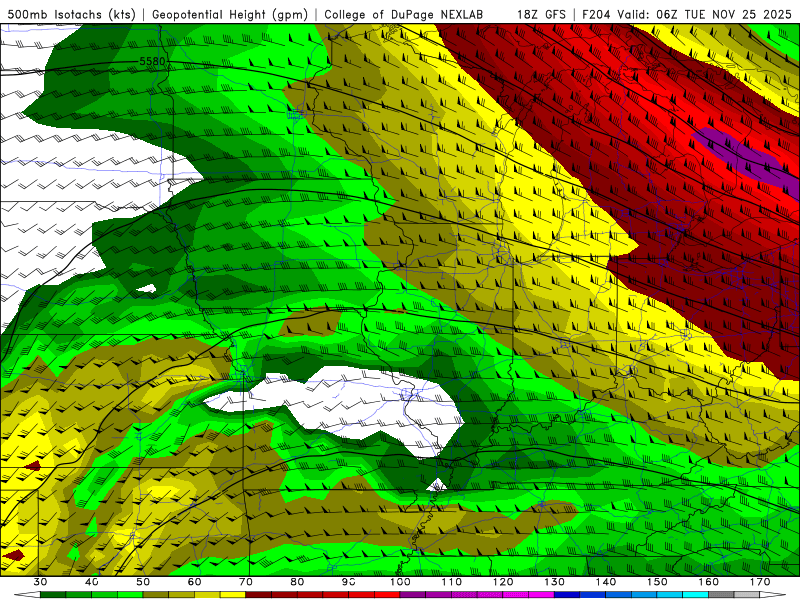Image resolution: width=800 pixels, height=600 pixels.
Task: Click the 110 label on the color scale
Action: [x=452, y=582]
